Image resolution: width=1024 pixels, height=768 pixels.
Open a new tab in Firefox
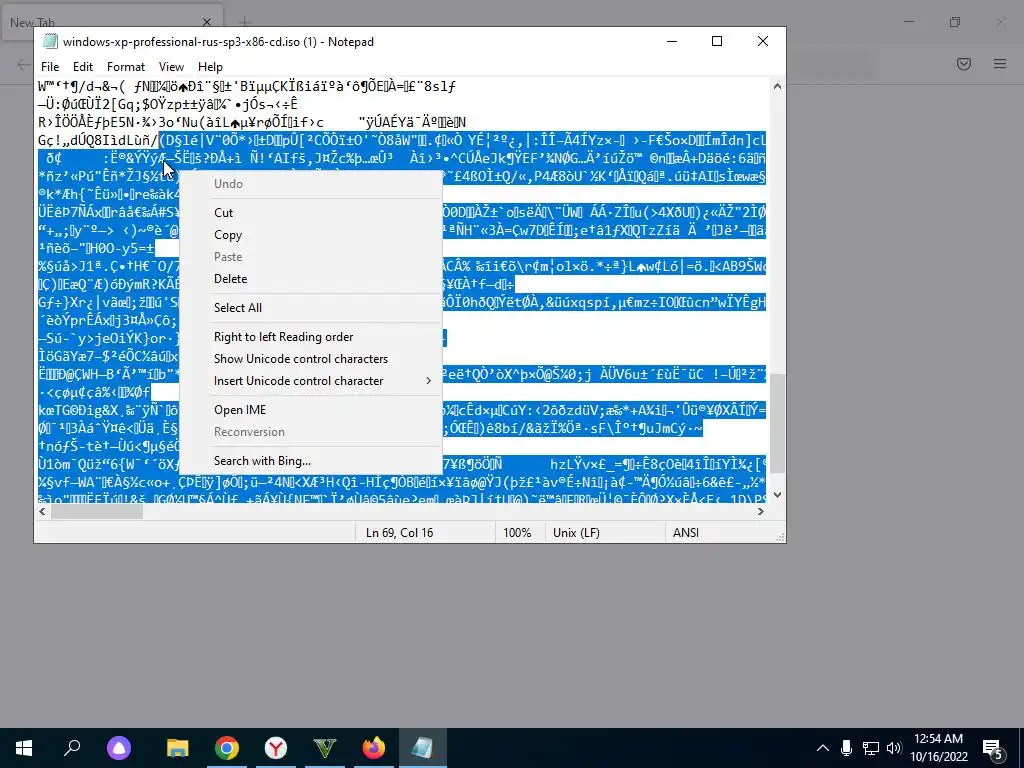click(245, 22)
